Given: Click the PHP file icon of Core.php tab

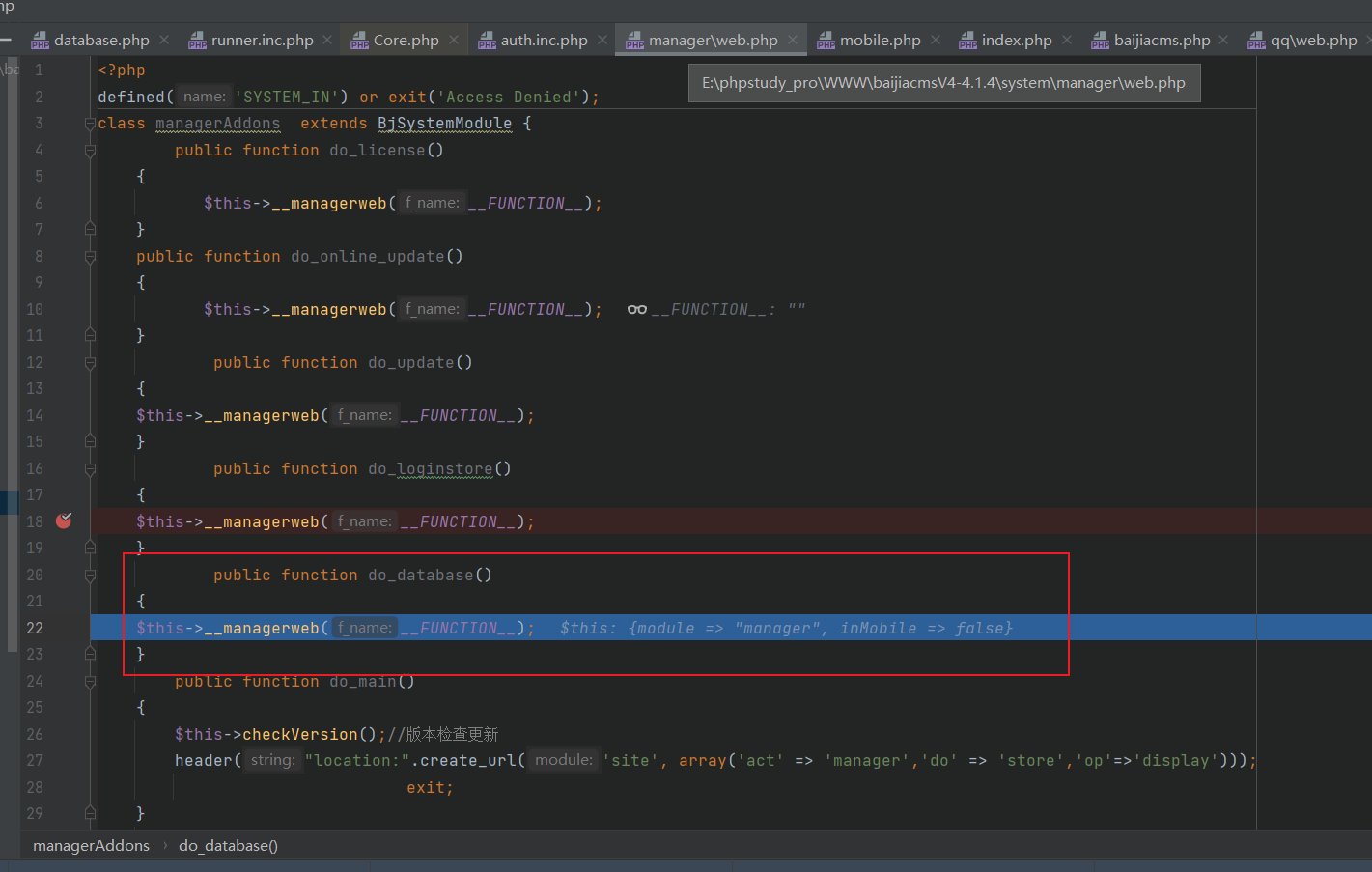Looking at the screenshot, I should (359, 41).
